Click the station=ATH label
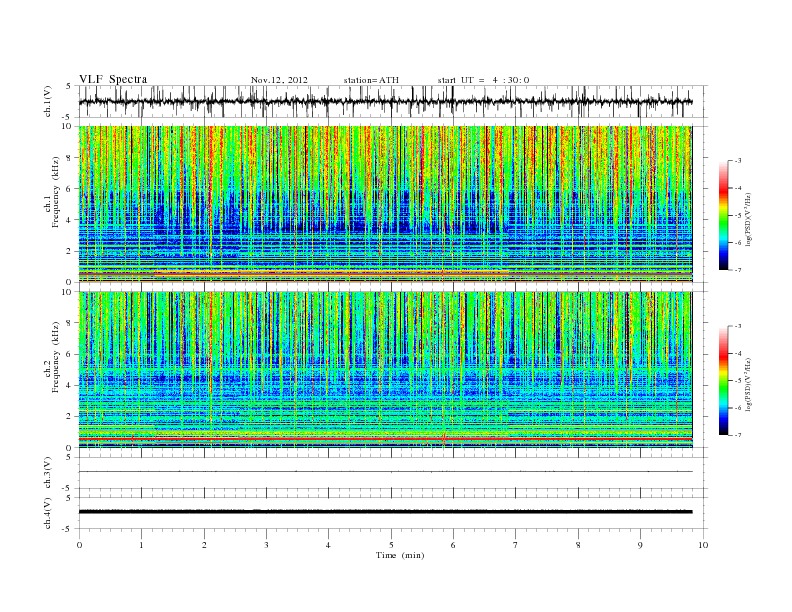Image resolution: width=792 pixels, height=612 pixels. 371,80
